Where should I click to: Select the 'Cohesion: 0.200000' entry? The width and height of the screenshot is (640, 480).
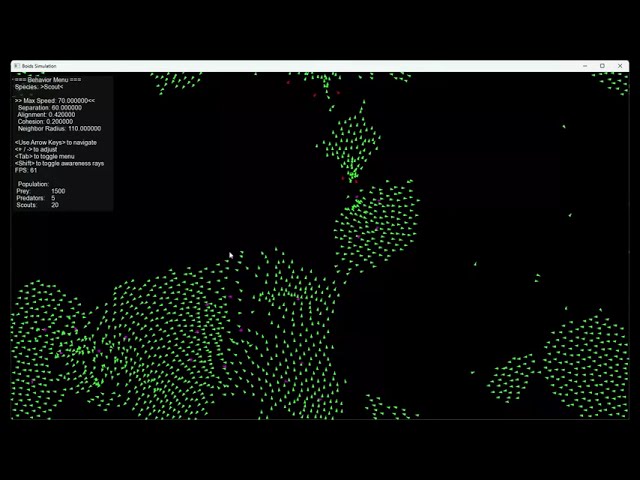click(45, 122)
